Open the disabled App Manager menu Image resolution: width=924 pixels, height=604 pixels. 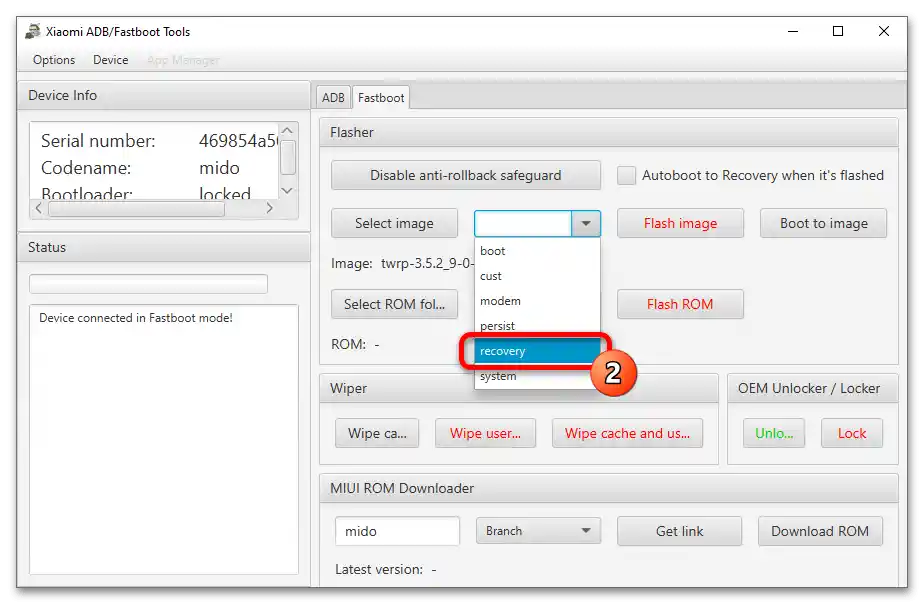183,60
